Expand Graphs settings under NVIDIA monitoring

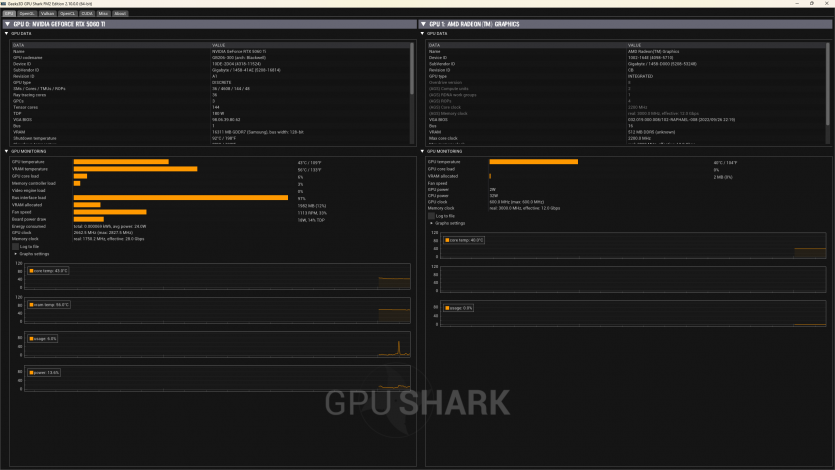pyautogui.click(x=15, y=254)
